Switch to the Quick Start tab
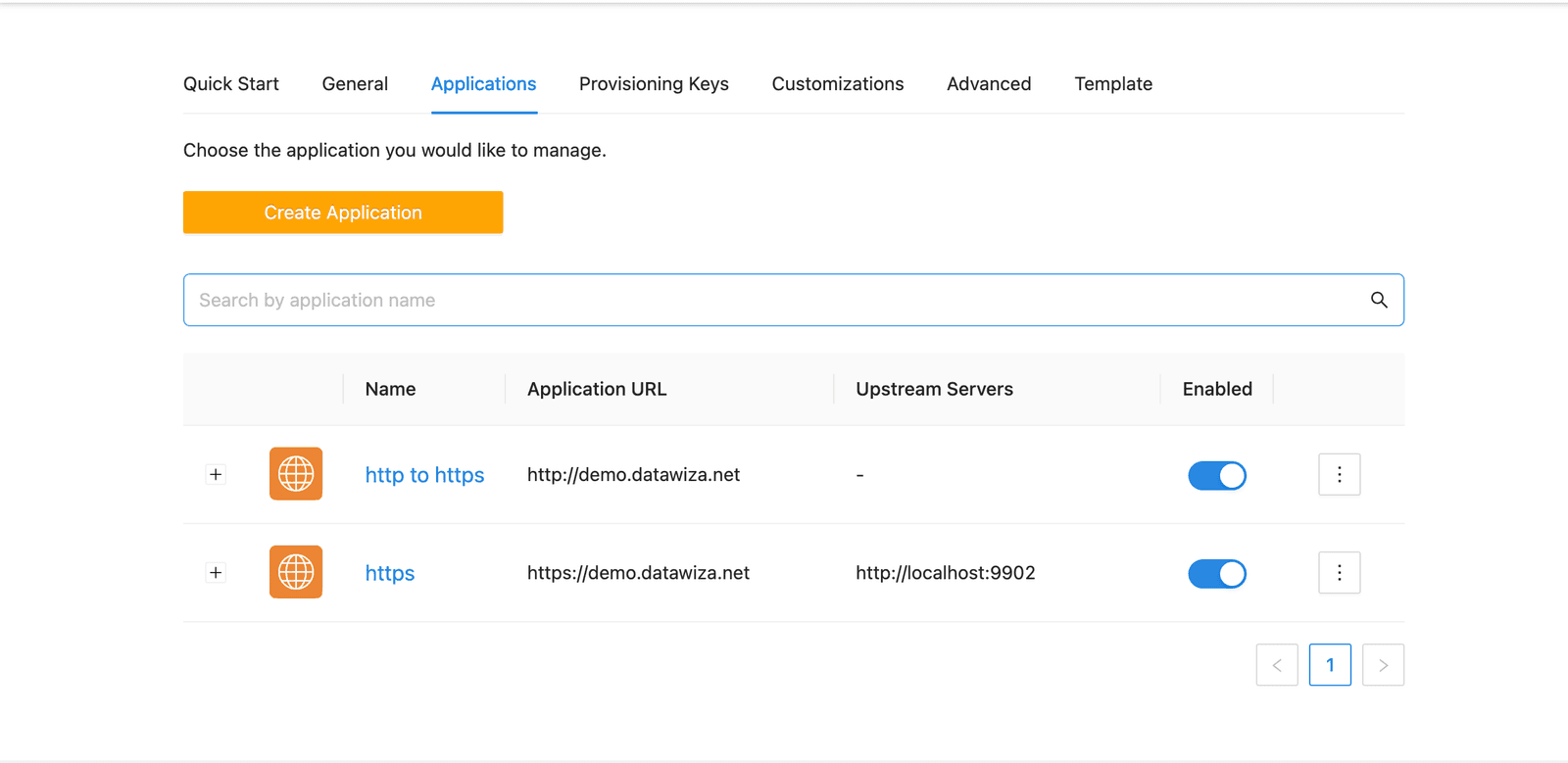 tap(231, 84)
